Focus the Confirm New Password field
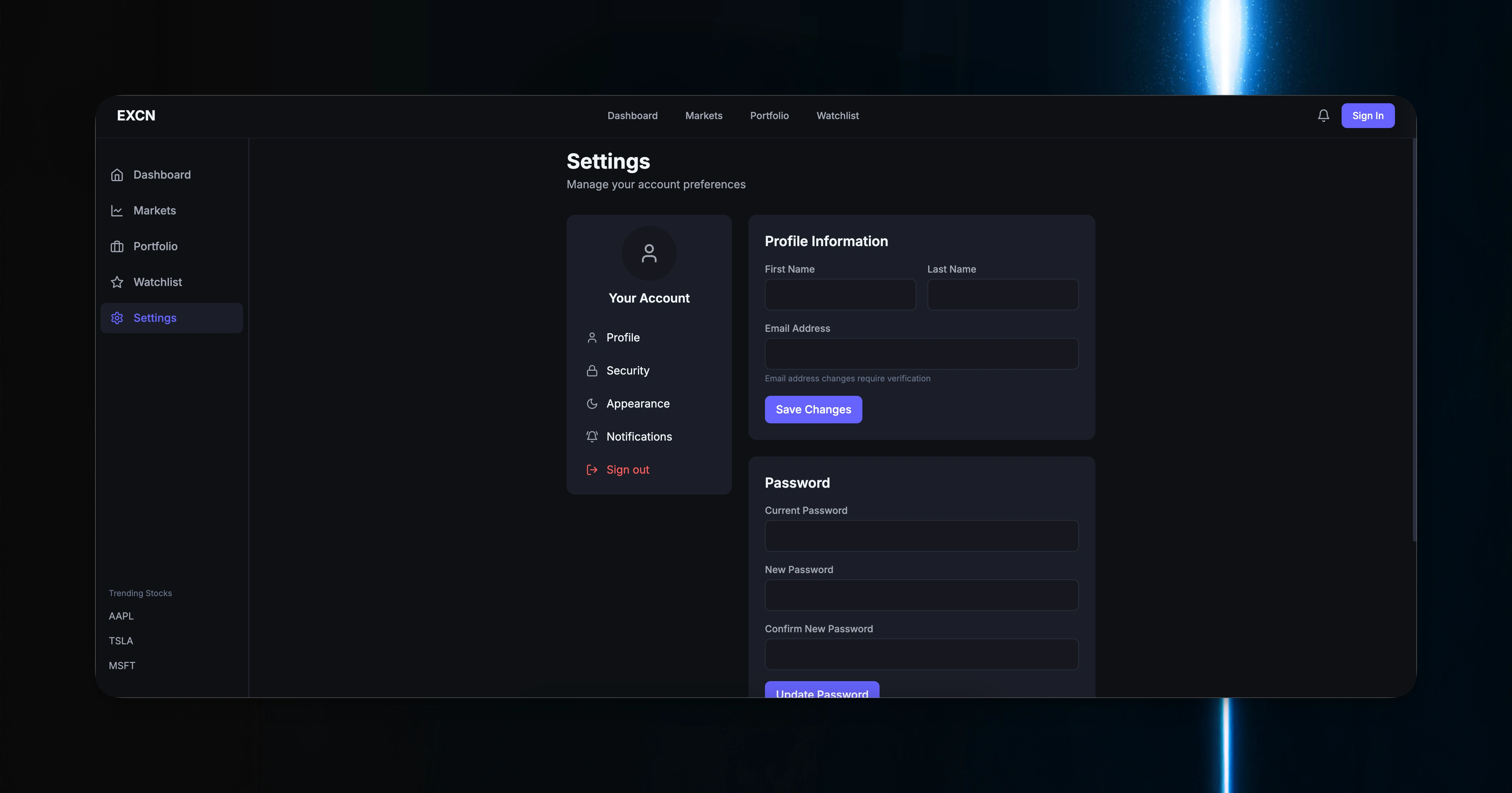1512x793 pixels. coord(922,655)
